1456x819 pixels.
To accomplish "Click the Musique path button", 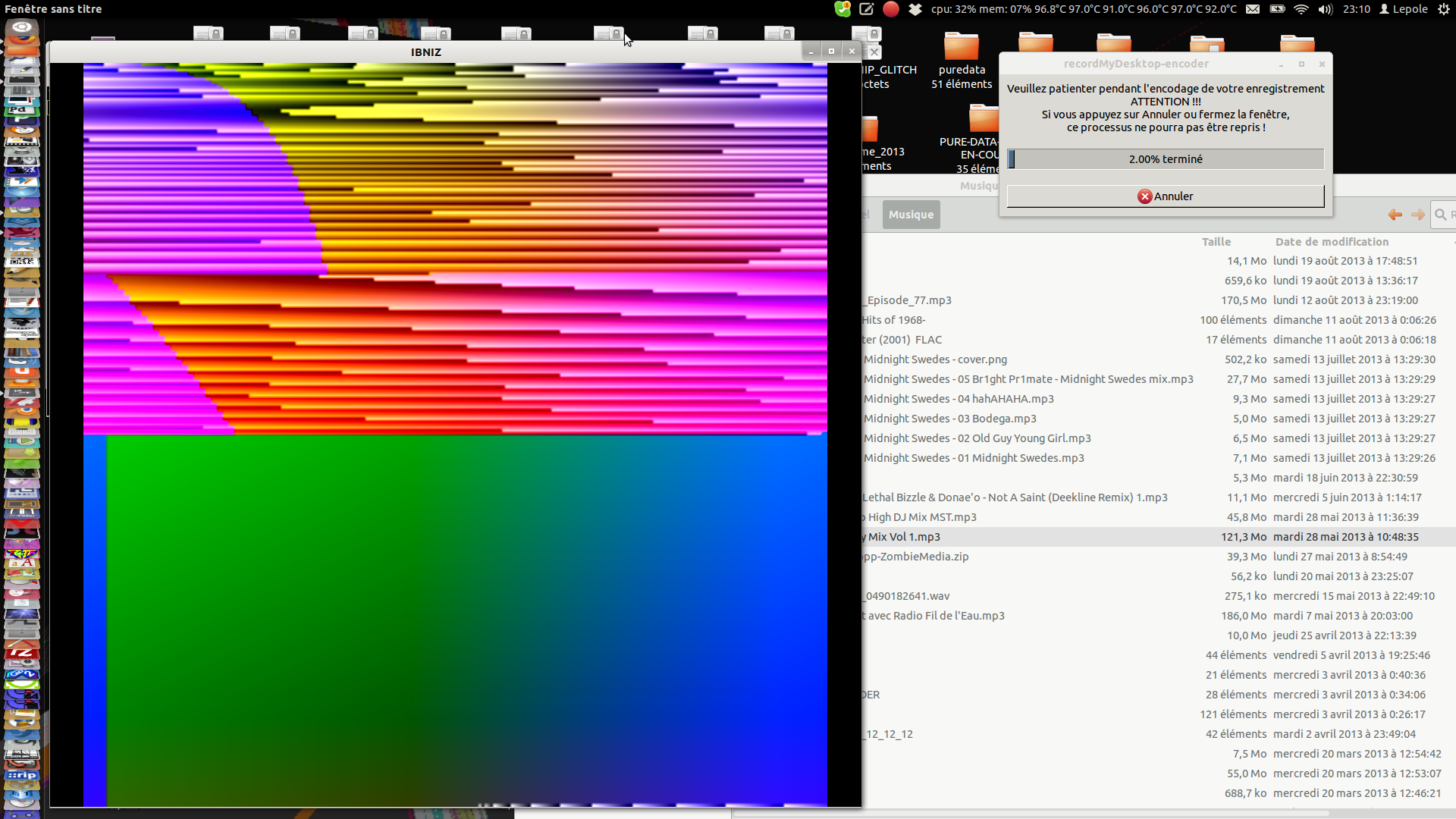I will point(911,215).
